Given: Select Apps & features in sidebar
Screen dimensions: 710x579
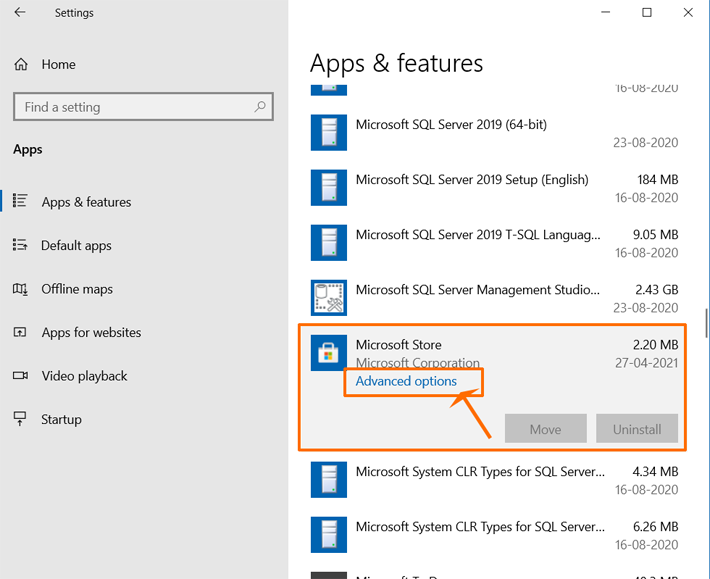Looking at the screenshot, I should (x=86, y=202).
